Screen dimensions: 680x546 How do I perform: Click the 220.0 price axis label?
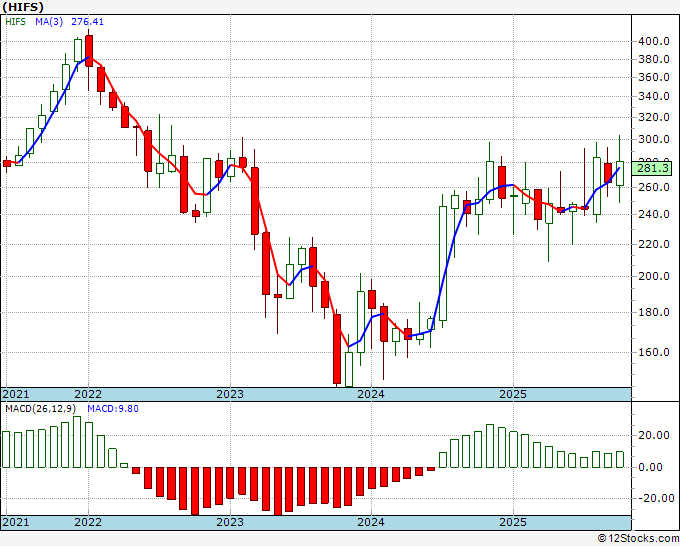654,244
